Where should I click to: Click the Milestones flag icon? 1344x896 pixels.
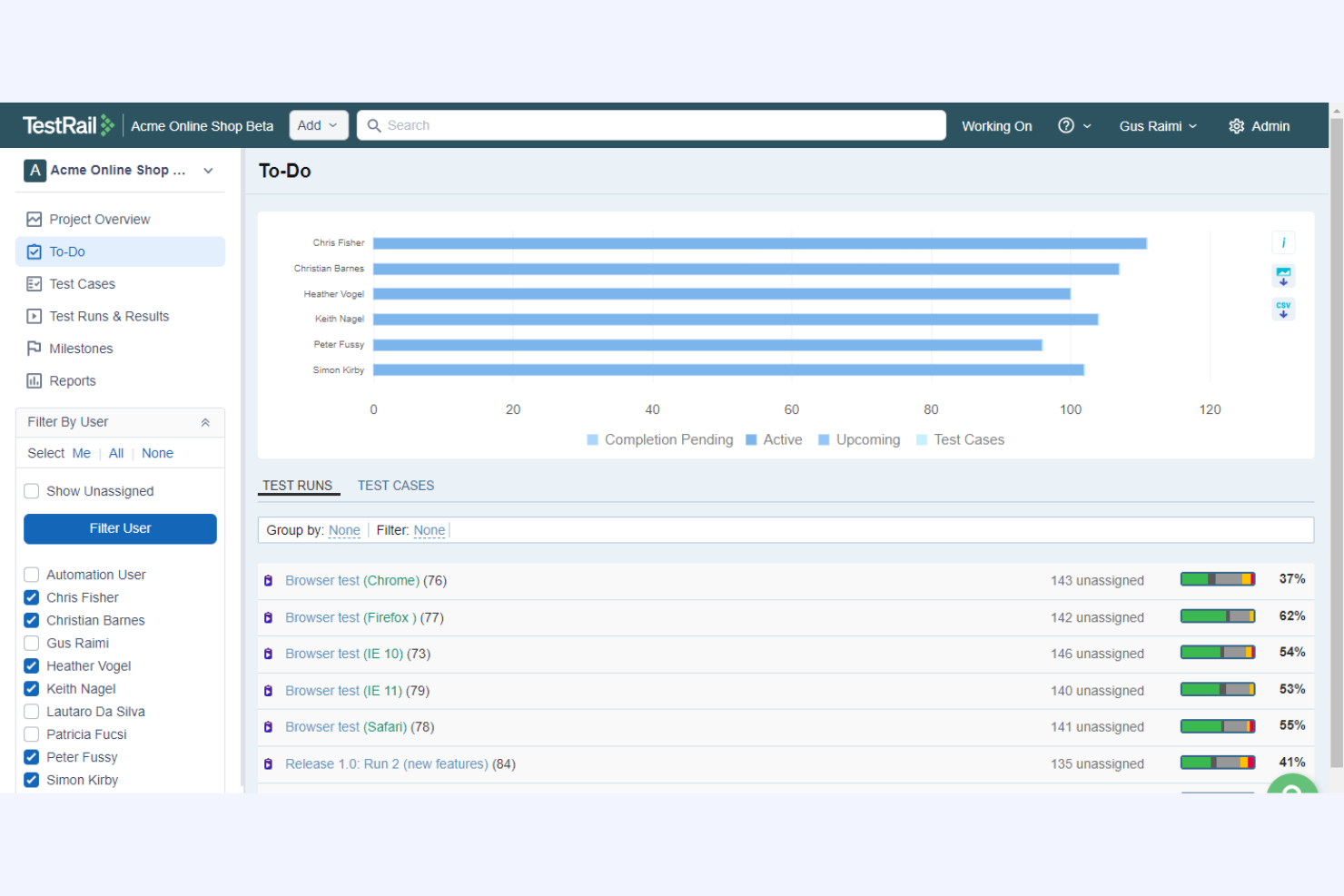point(34,348)
